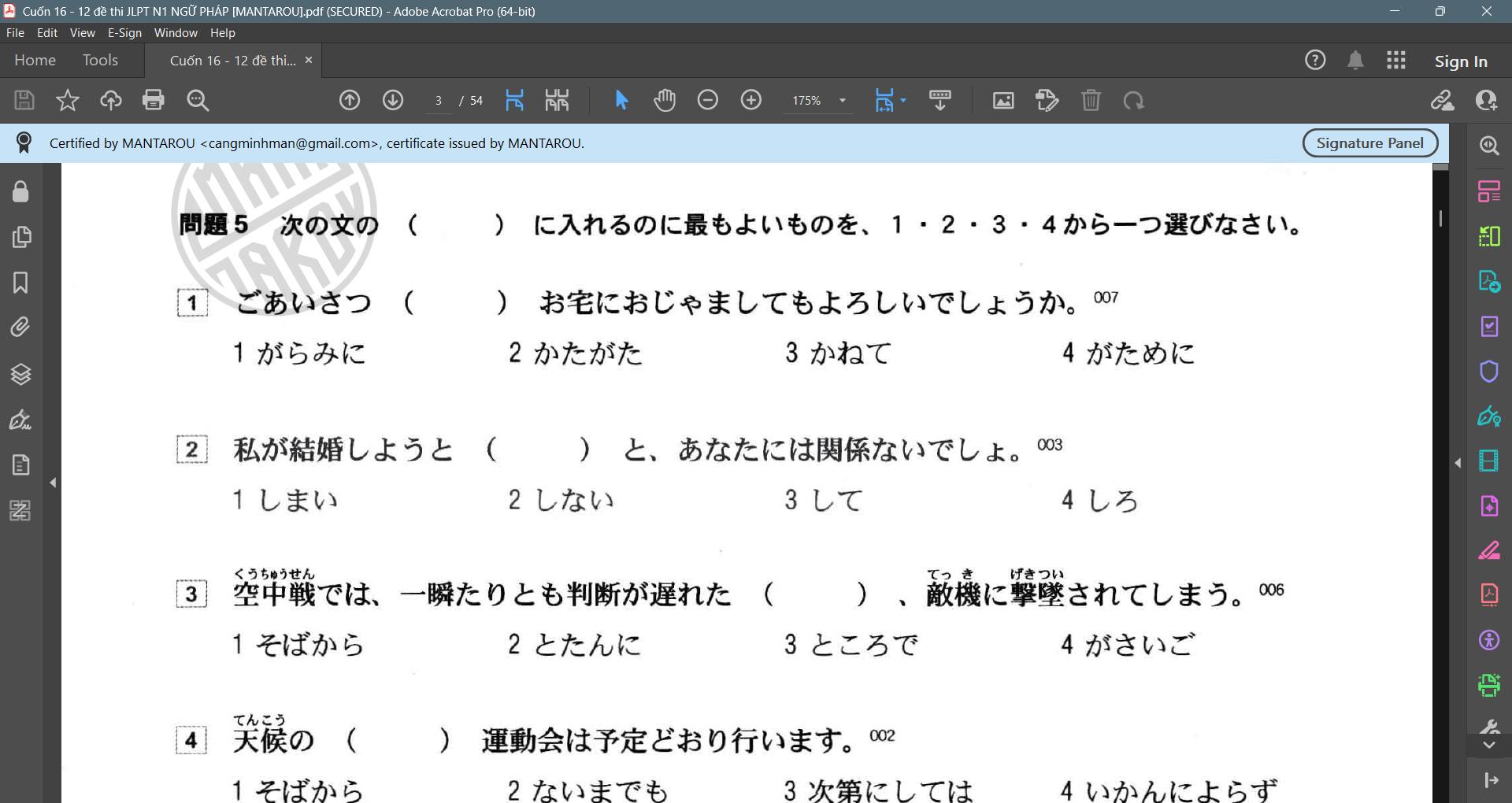Open the Help question mark icon
This screenshot has height=803, width=1512.
(x=1315, y=60)
